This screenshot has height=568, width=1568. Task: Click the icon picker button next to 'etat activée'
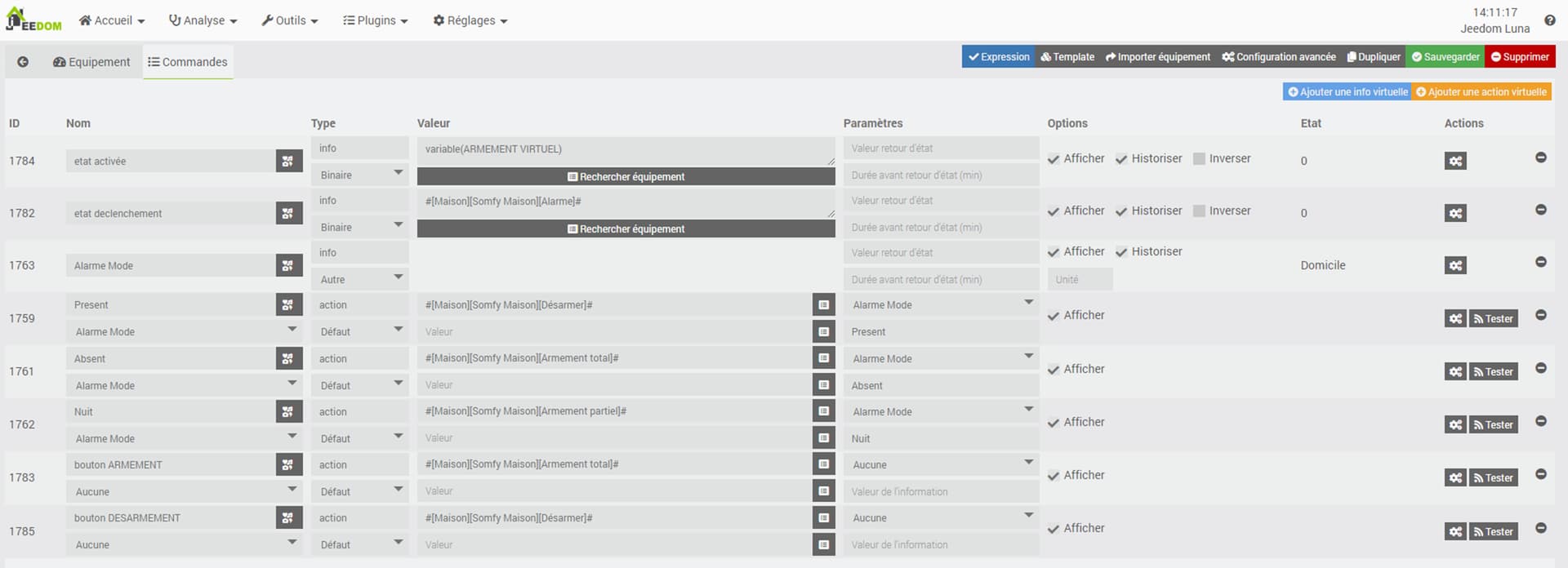pos(288,161)
